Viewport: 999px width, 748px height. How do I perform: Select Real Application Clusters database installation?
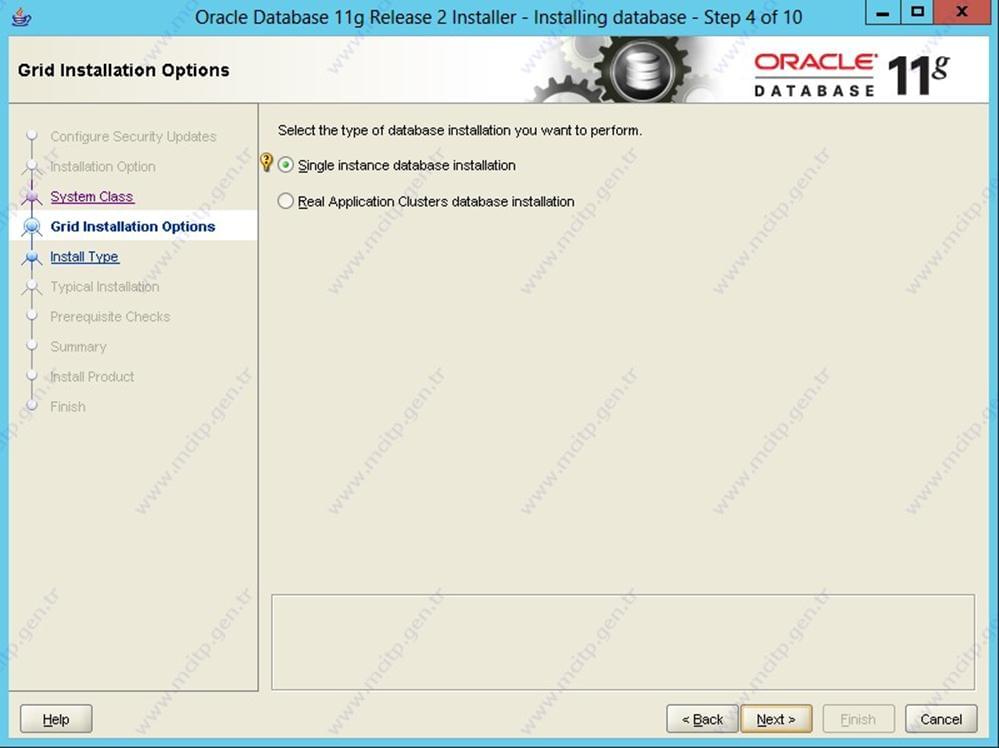click(x=285, y=201)
